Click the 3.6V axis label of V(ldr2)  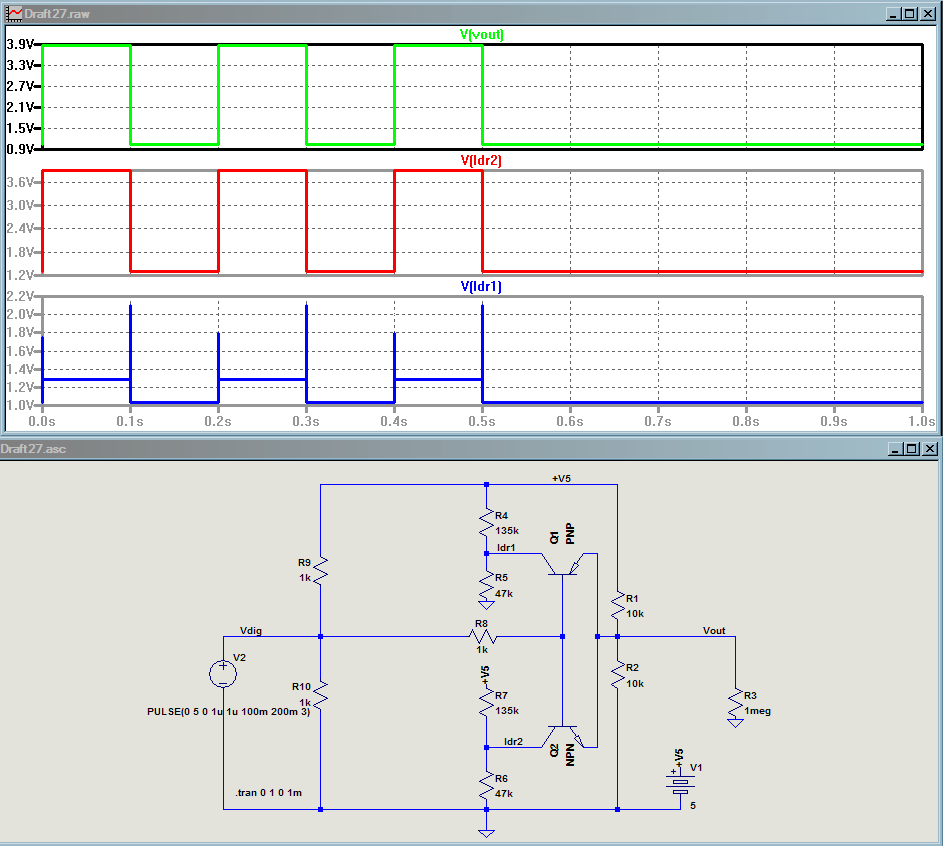(x=20, y=182)
